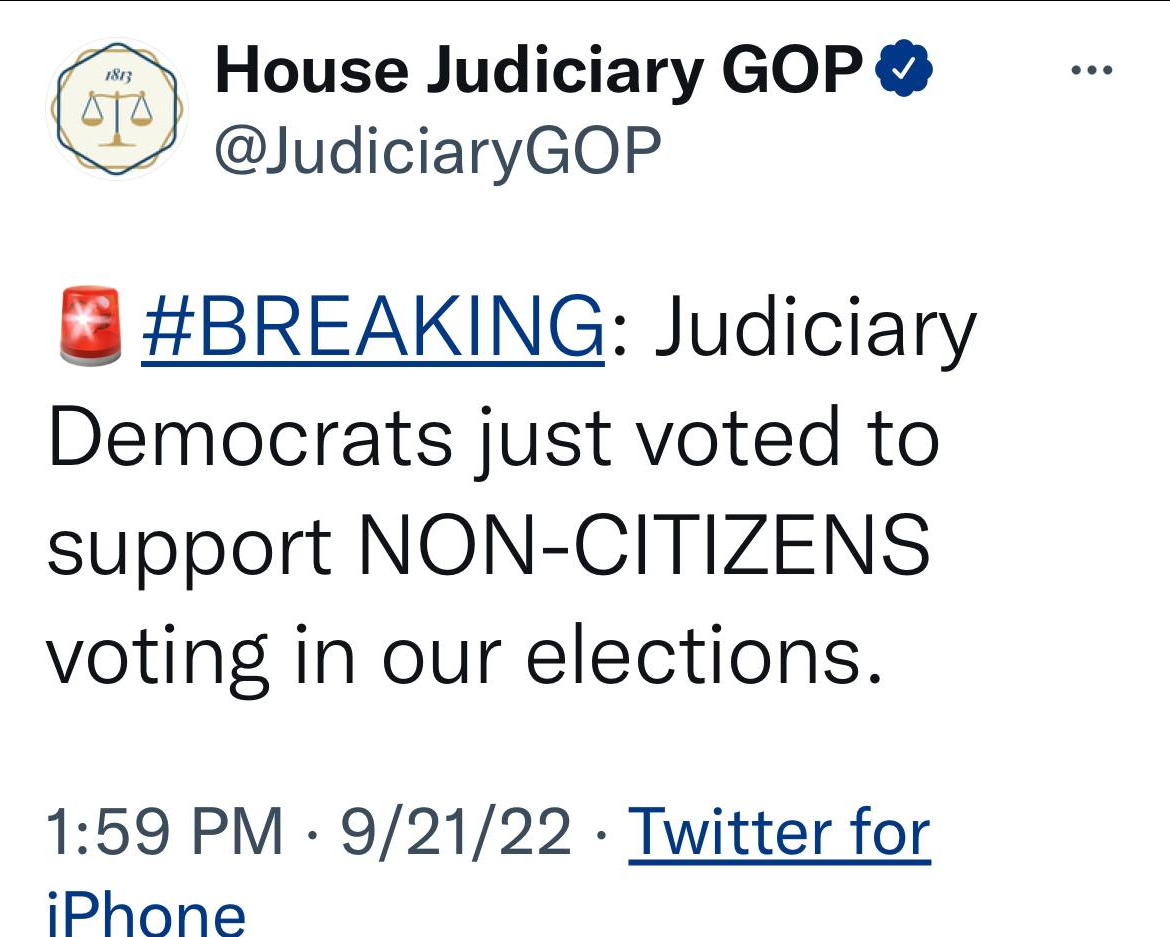
Task: Open the three-dot more options menu
Action: coord(1091,72)
